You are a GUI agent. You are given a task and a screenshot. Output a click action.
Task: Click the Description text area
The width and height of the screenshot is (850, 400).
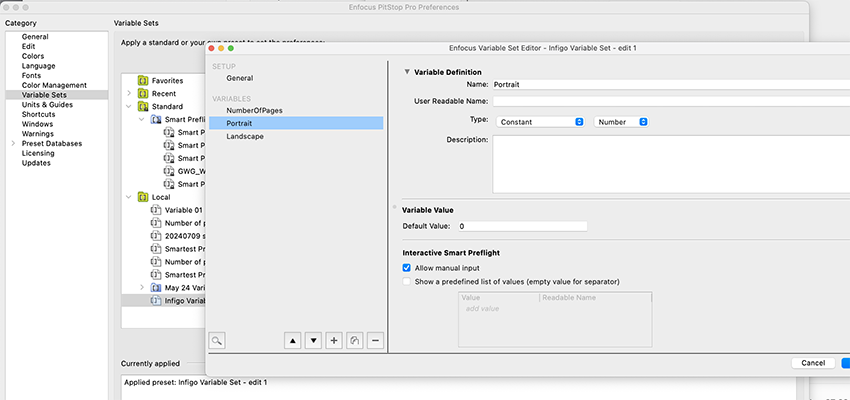point(671,164)
